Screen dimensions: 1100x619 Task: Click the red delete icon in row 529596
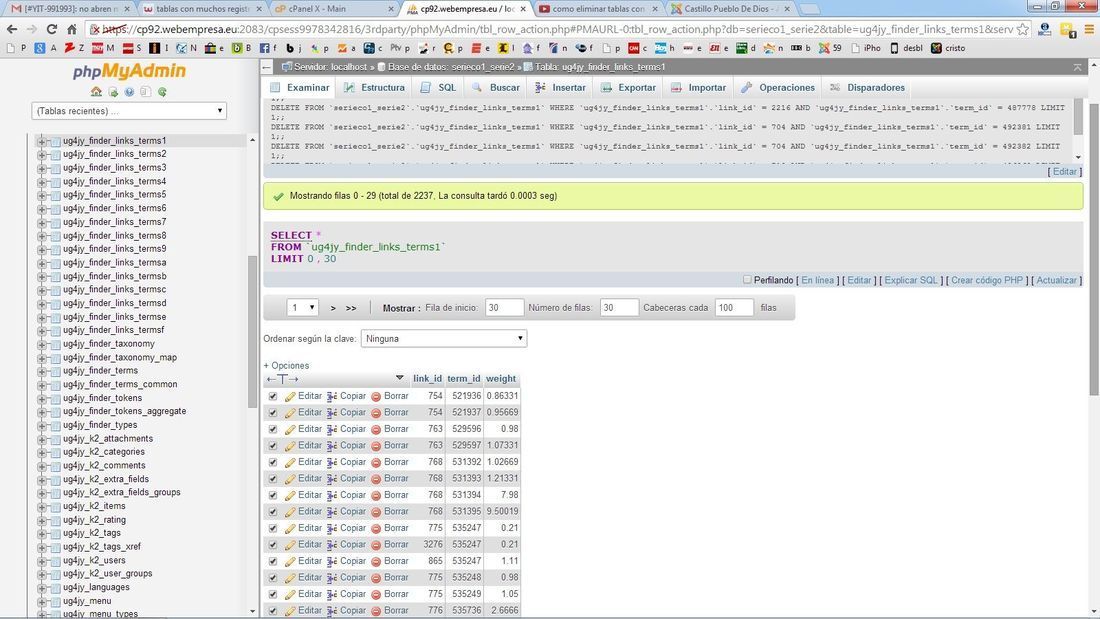click(x=376, y=430)
